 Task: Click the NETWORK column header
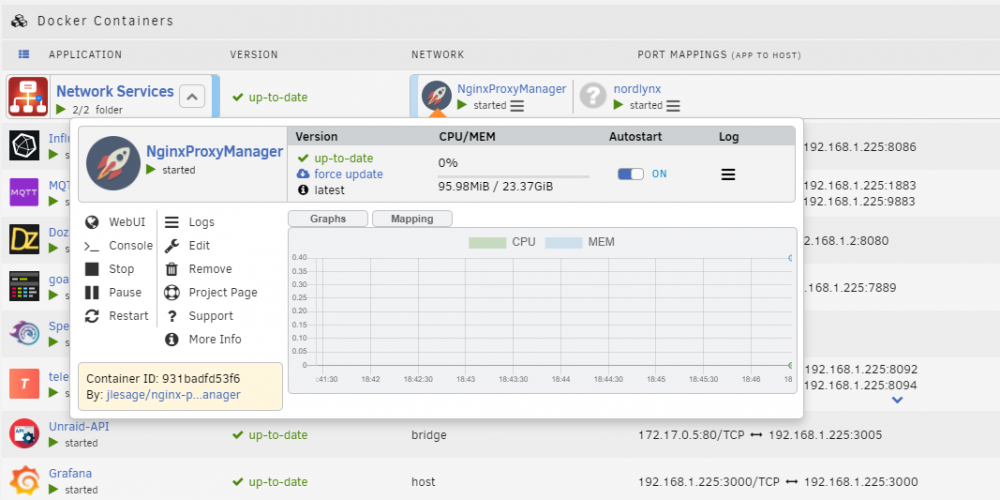click(x=438, y=55)
